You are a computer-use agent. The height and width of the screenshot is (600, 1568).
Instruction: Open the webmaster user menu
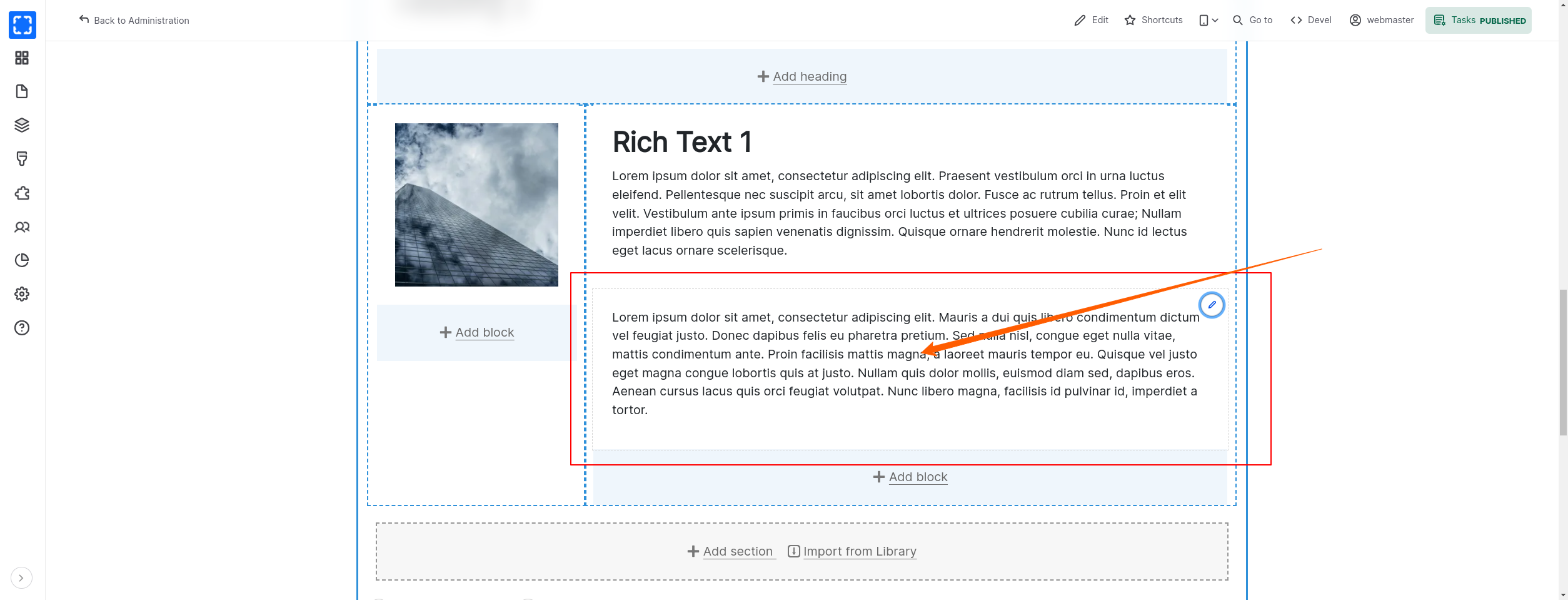[1381, 20]
